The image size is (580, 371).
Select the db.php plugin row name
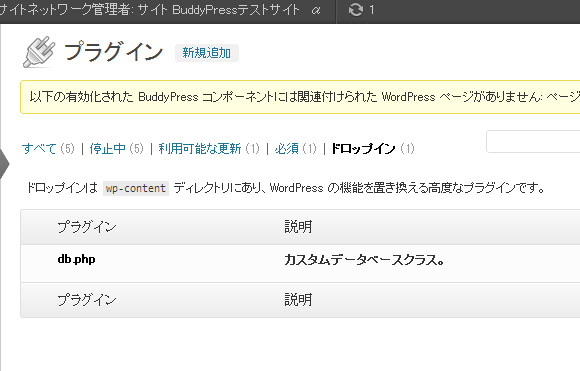77,259
